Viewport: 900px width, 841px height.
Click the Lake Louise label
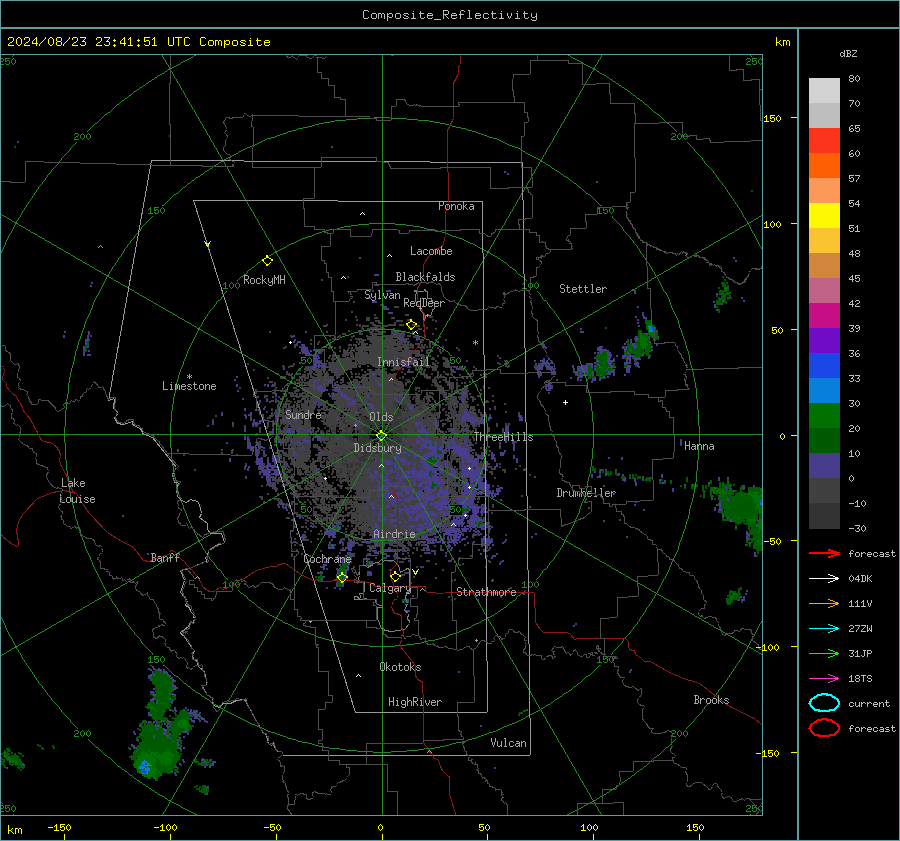coord(77,491)
